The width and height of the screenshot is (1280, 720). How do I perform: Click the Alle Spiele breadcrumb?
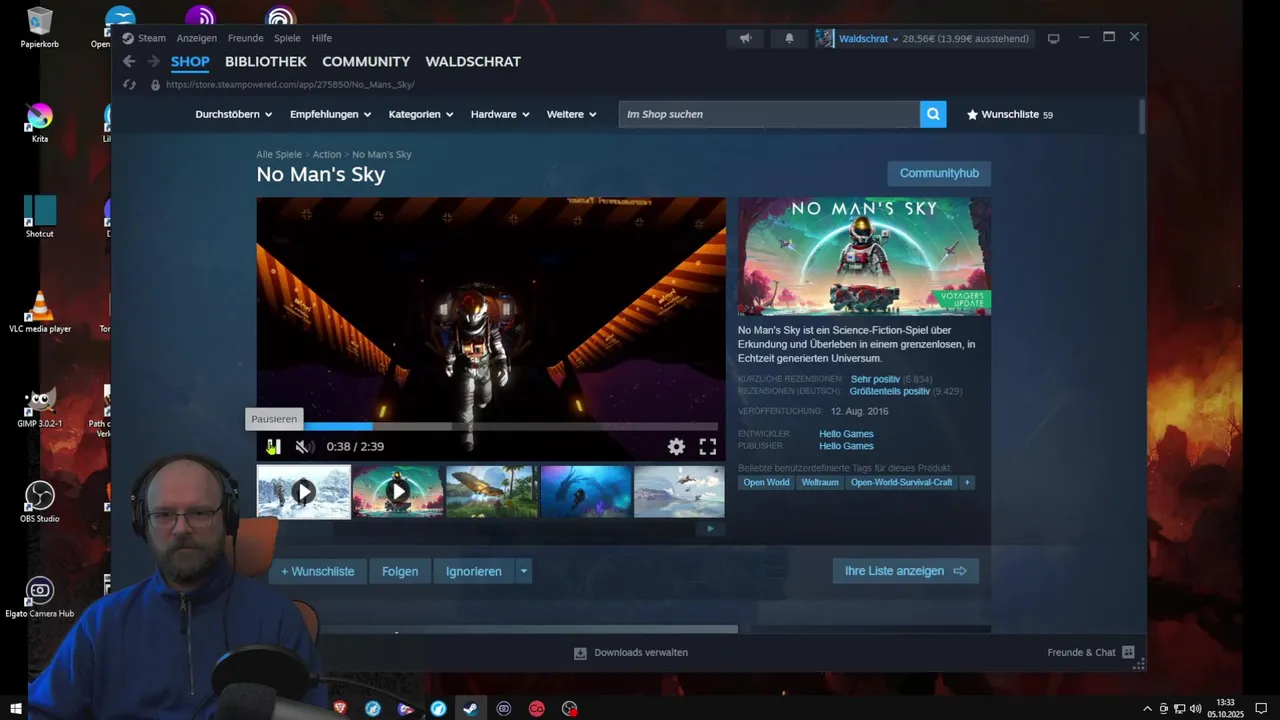(x=278, y=155)
